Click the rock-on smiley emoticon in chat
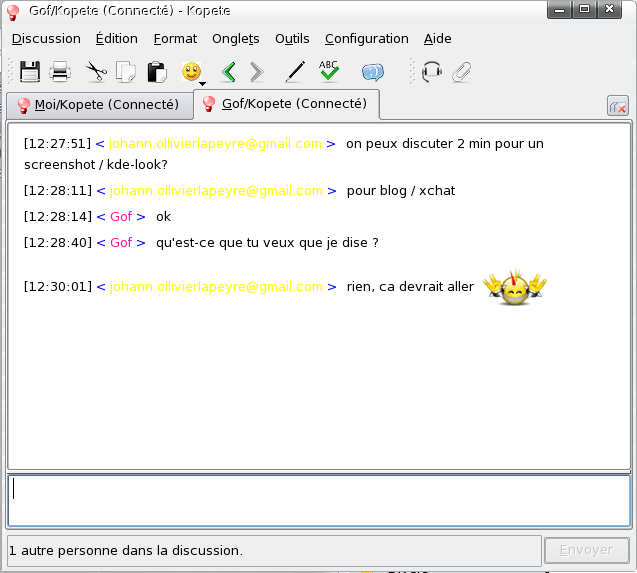The height and width of the screenshot is (573, 637). [515, 287]
